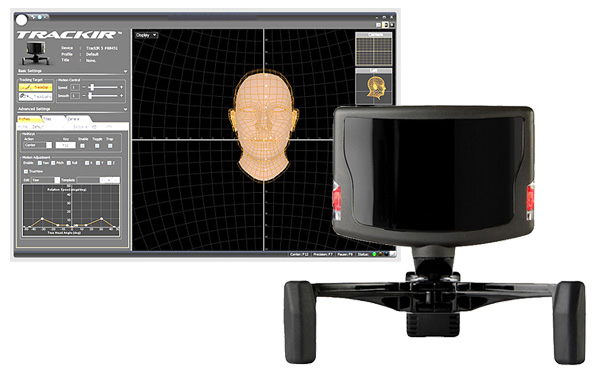Viewport: 600px width, 375px height.
Task: Click the highlighted layout icon at top right
Action: pyautogui.click(x=386, y=25)
